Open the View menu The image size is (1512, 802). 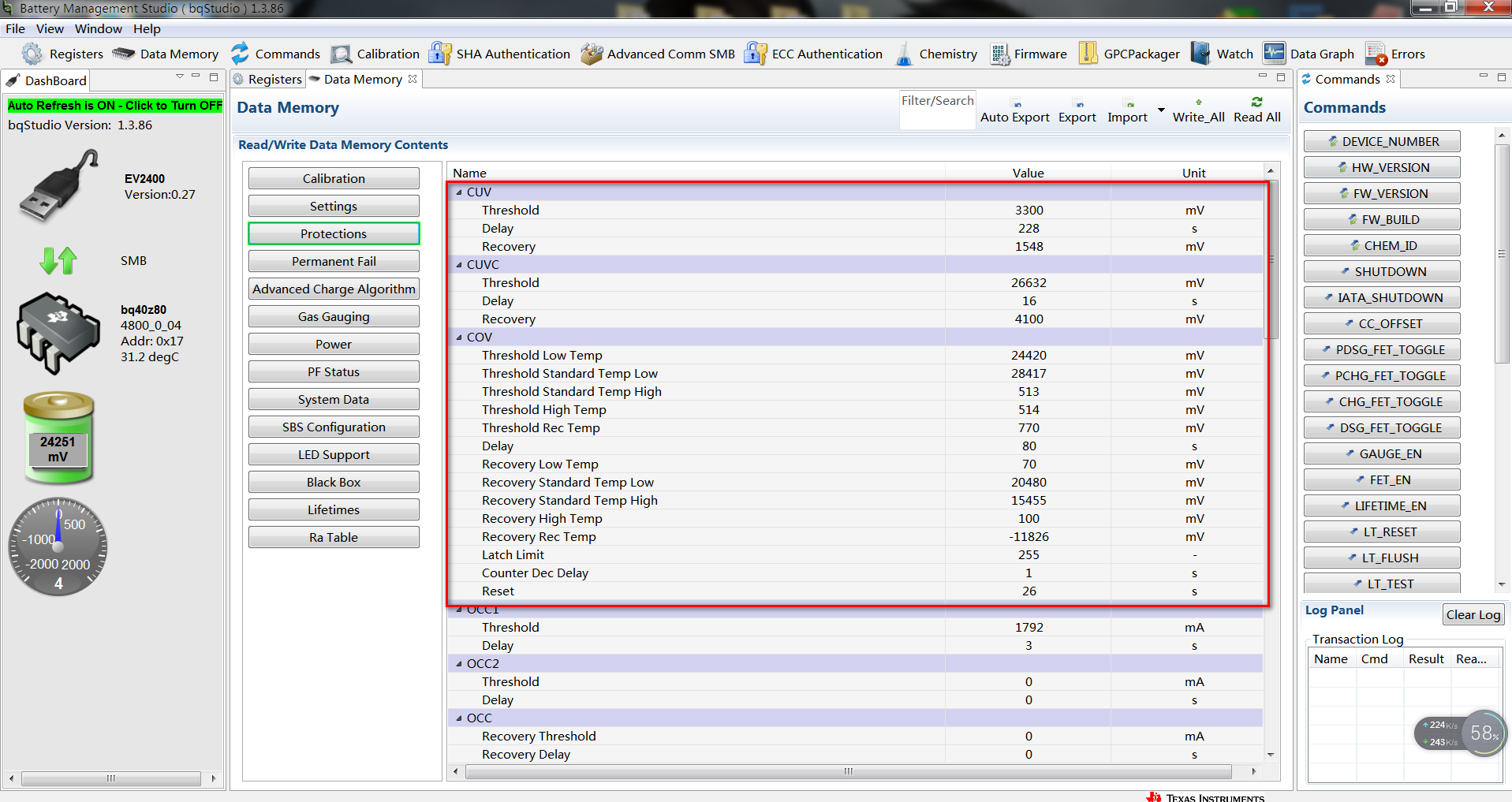tap(50, 28)
